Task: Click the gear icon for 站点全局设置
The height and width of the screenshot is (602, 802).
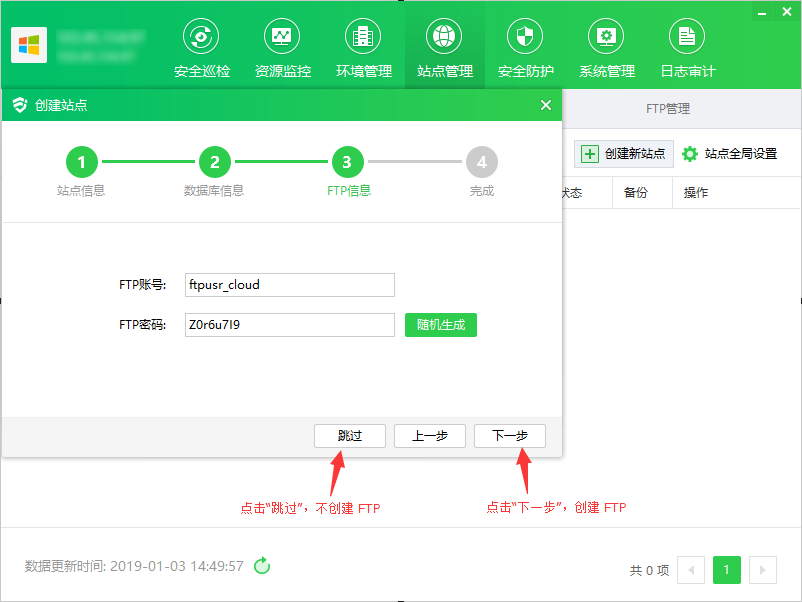Action: click(x=689, y=153)
